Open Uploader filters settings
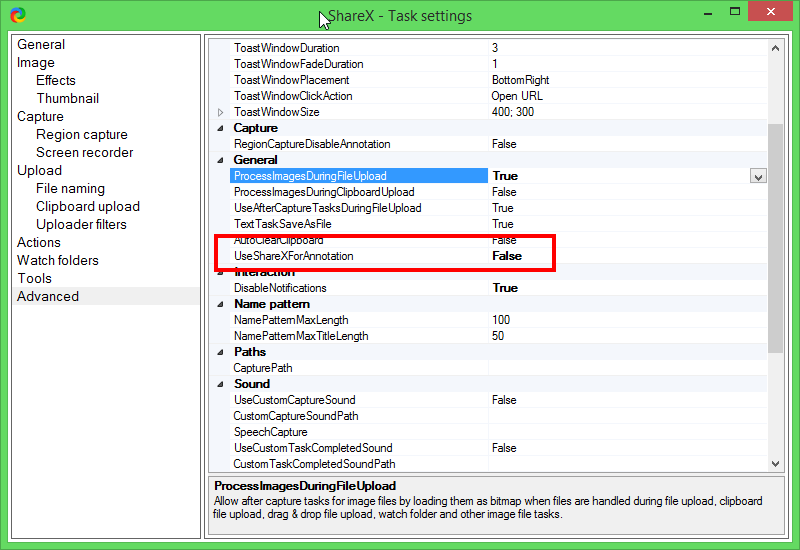 81,224
